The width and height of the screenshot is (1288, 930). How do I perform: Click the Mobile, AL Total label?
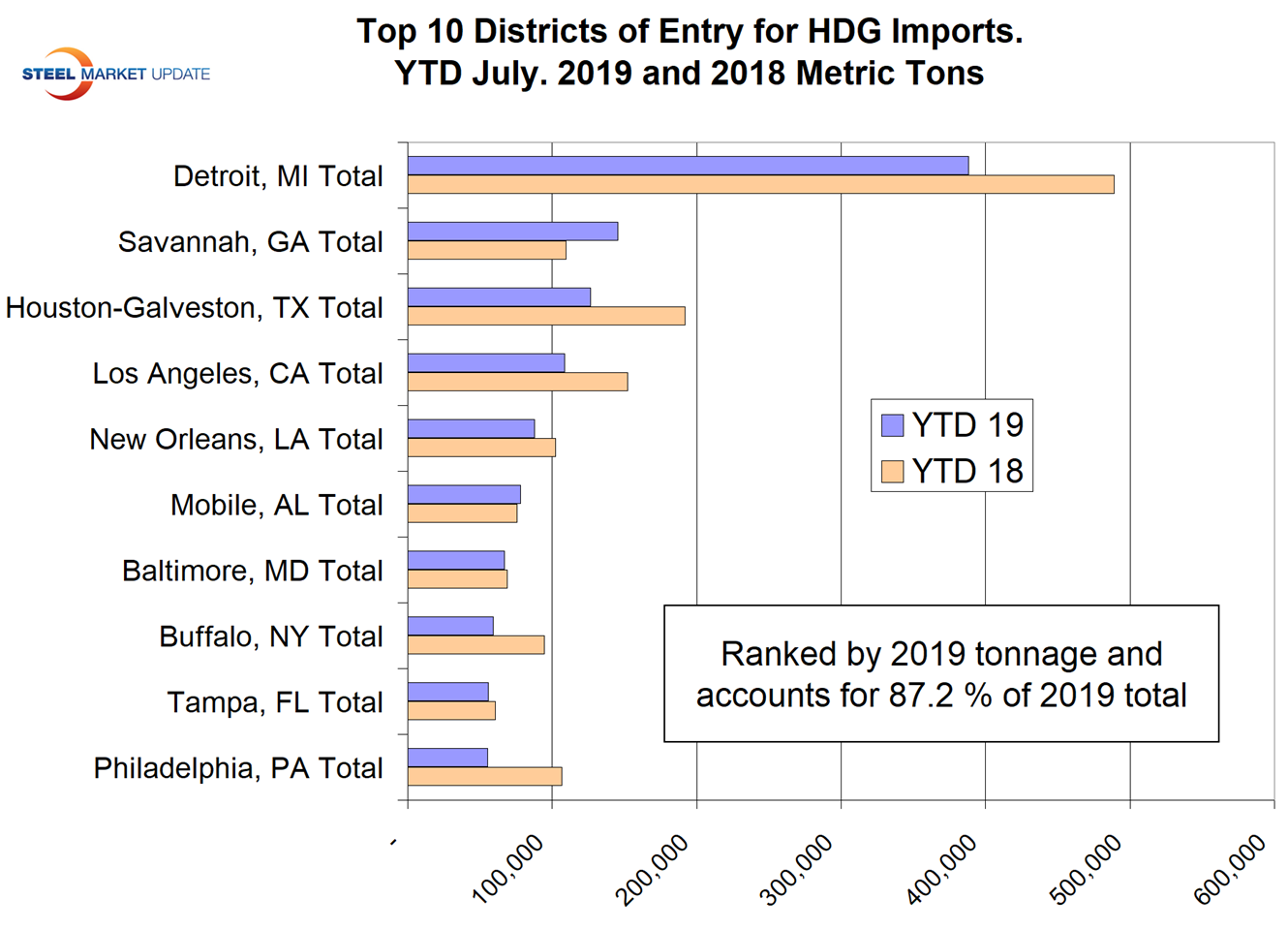[x=276, y=506]
